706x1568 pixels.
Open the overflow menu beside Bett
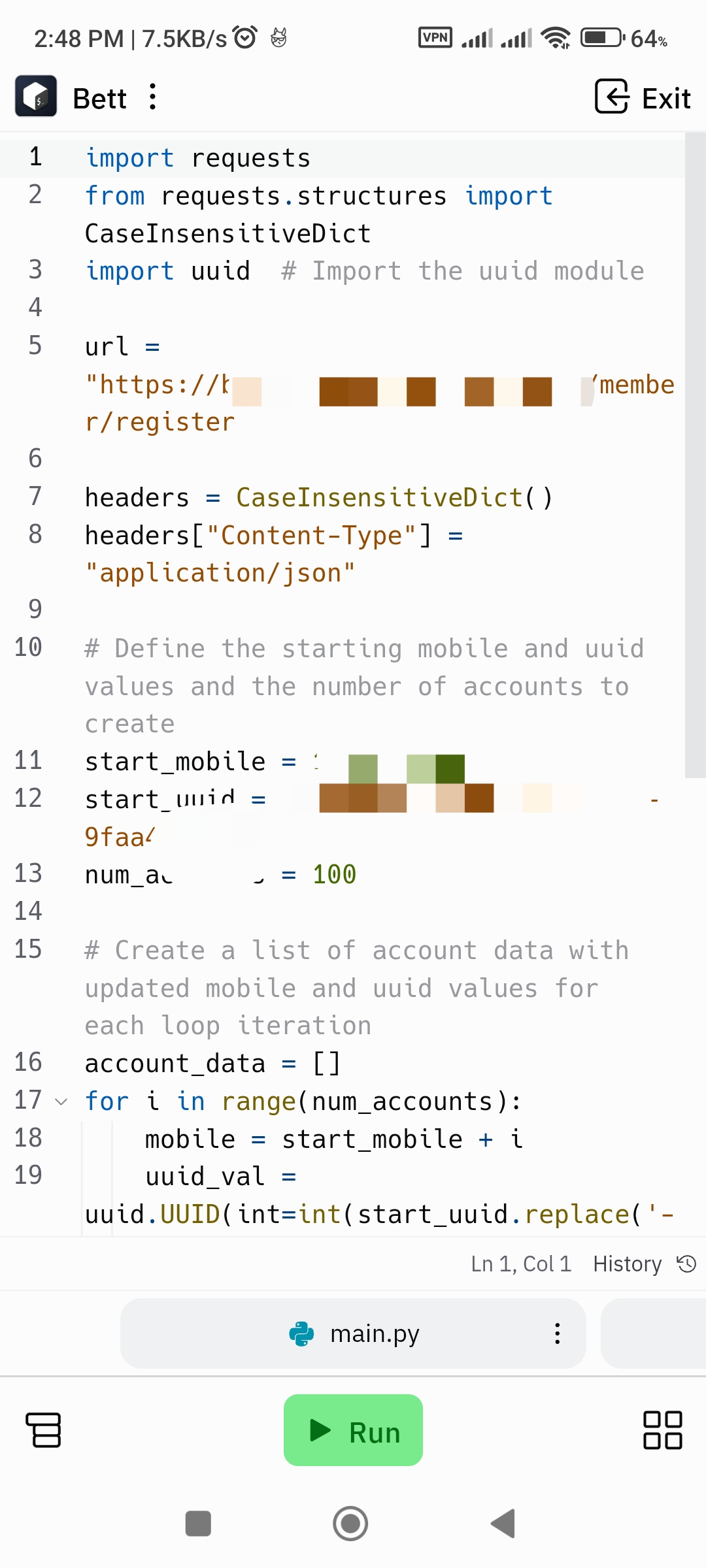click(152, 97)
